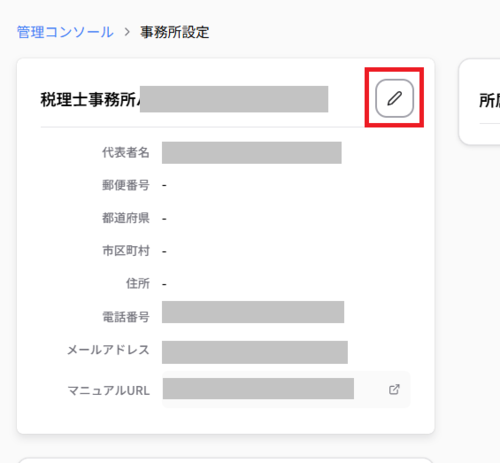Click the dash value beside 郵便番号
Image resolution: width=500 pixels, height=463 pixels.
(x=164, y=185)
